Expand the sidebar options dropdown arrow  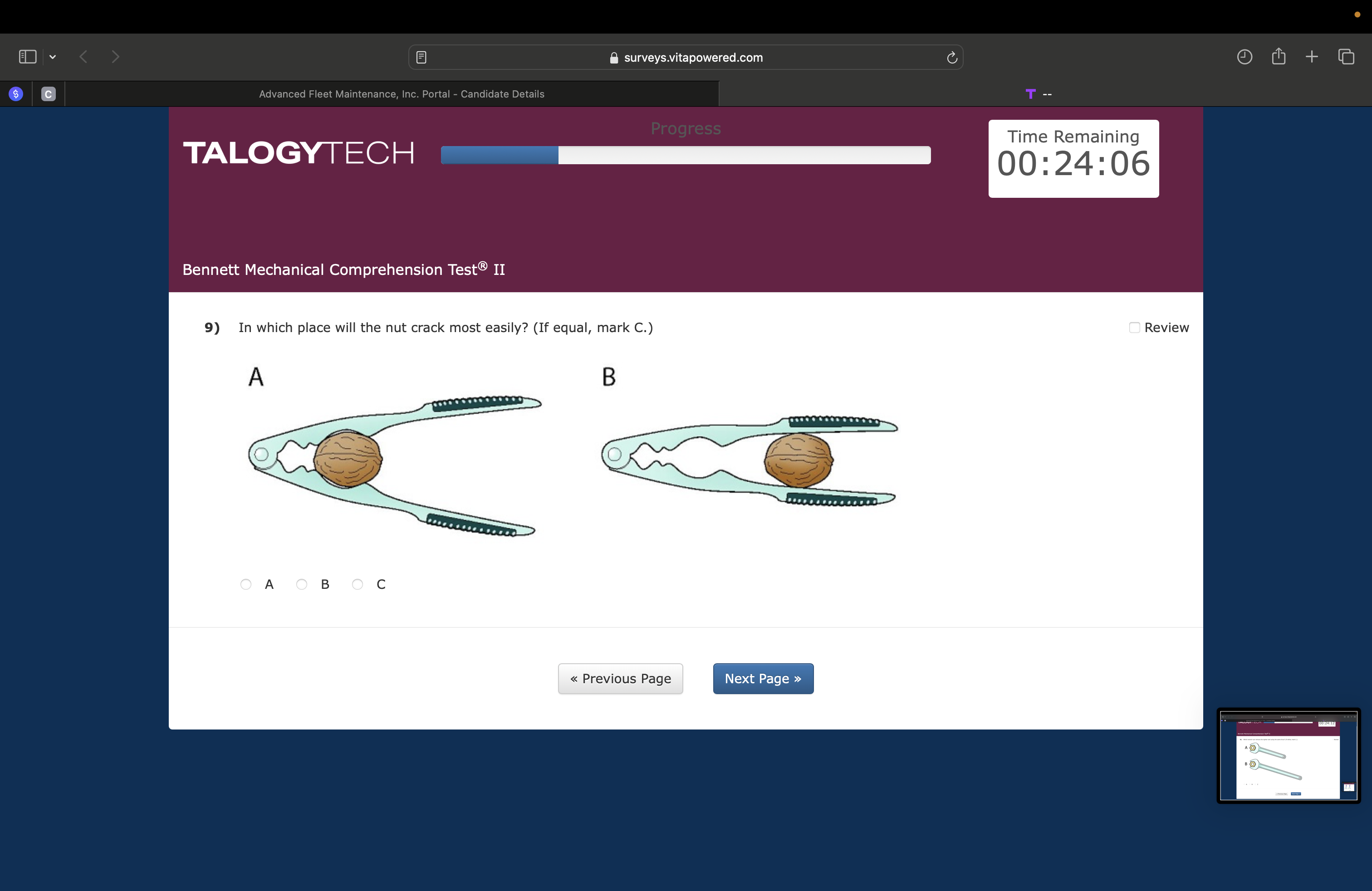click(x=53, y=56)
